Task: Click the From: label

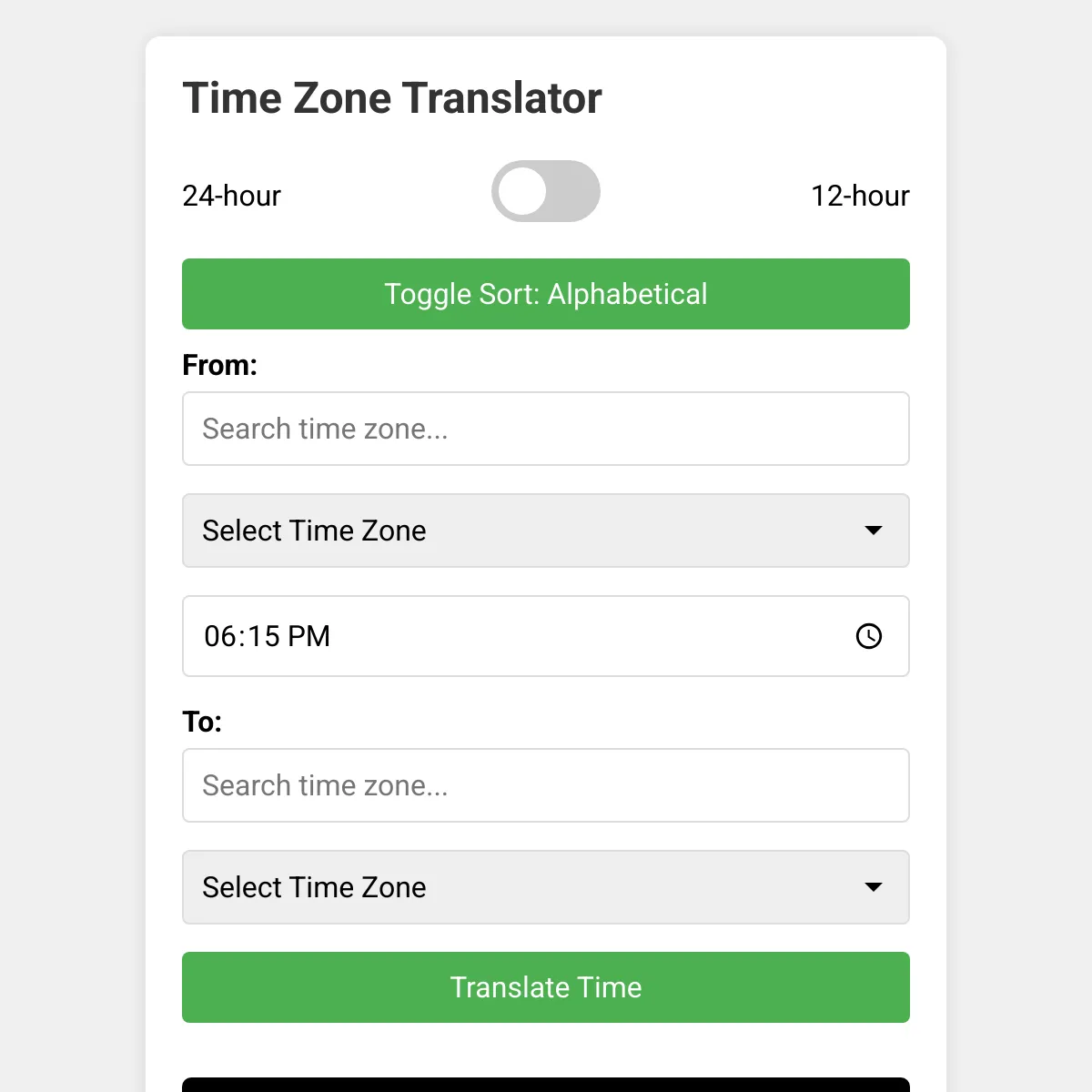Action: (220, 365)
